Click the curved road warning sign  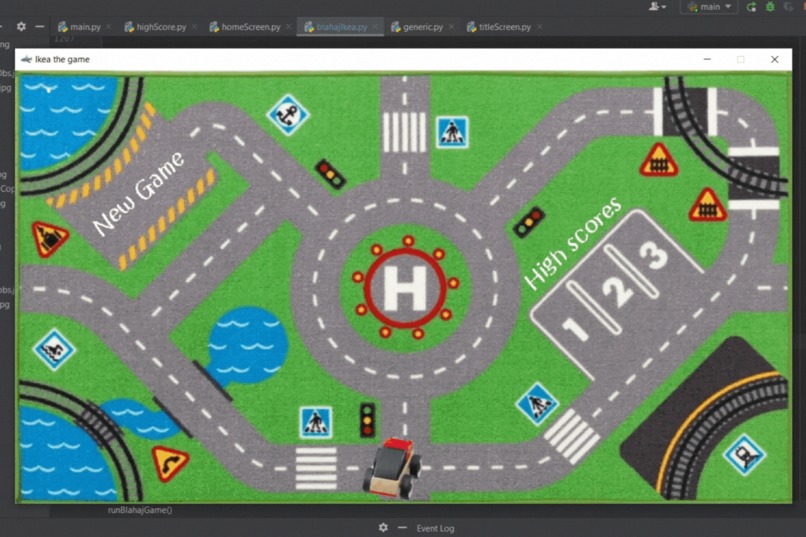point(170,464)
